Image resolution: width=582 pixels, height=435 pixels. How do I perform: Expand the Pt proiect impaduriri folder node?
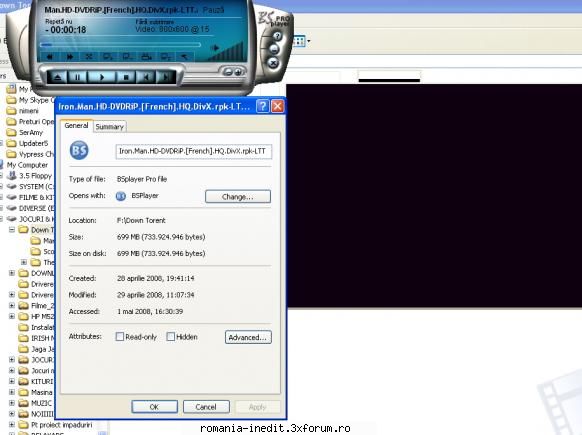tap(12, 424)
